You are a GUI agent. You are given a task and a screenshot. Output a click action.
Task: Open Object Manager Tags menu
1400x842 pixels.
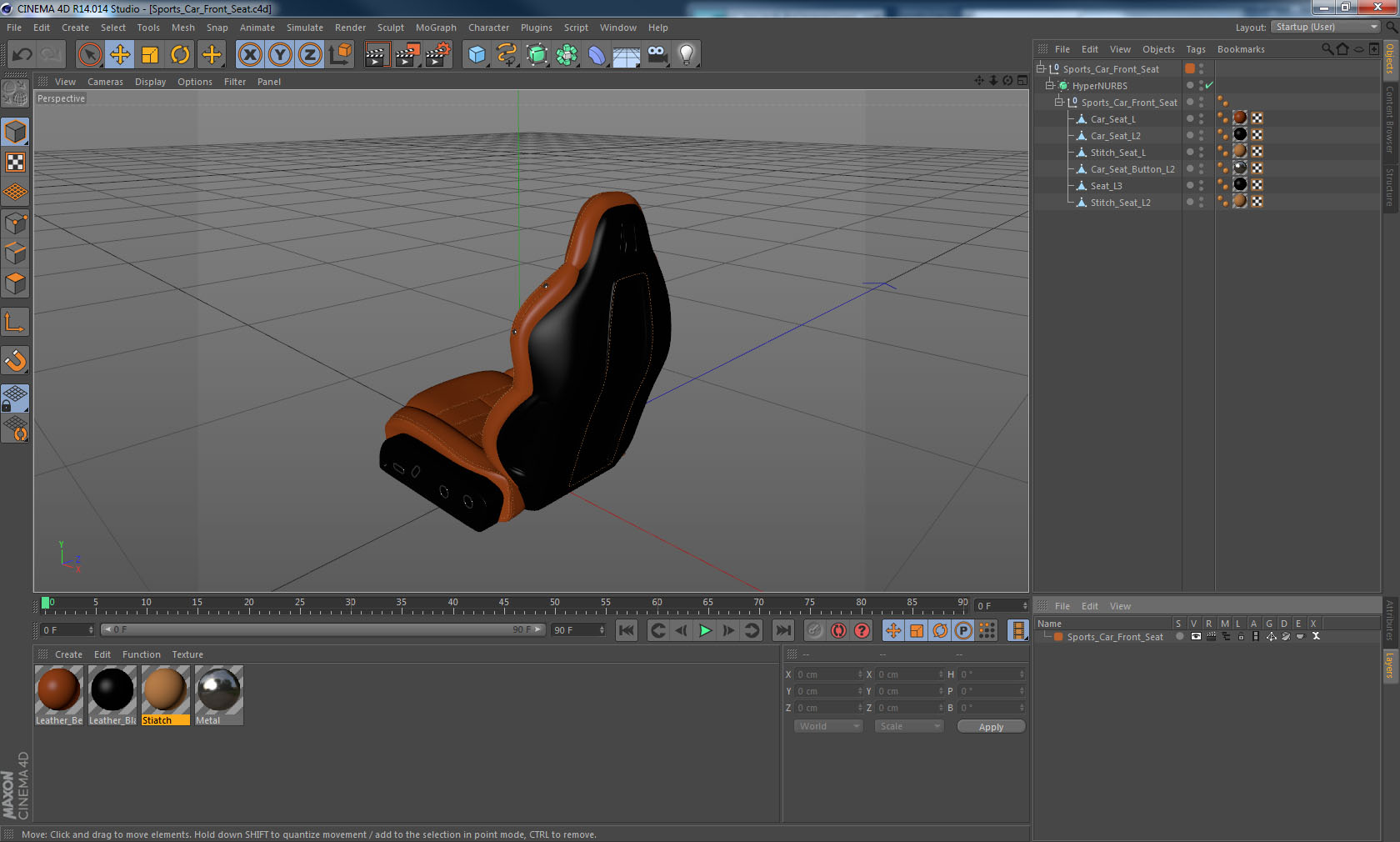point(1195,49)
